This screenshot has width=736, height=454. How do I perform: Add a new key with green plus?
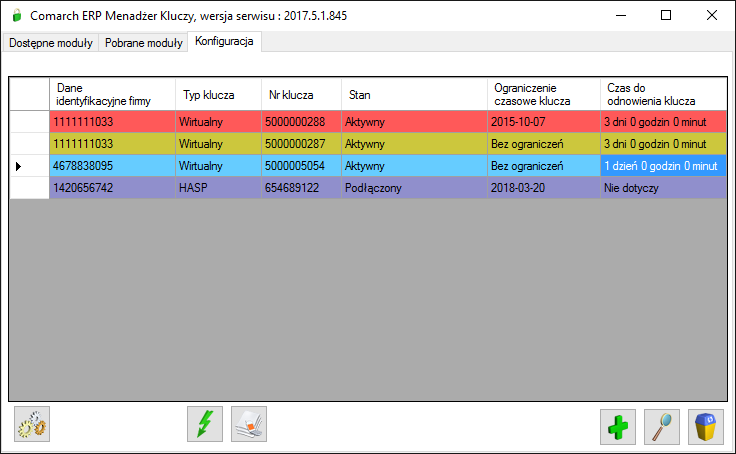click(x=618, y=427)
